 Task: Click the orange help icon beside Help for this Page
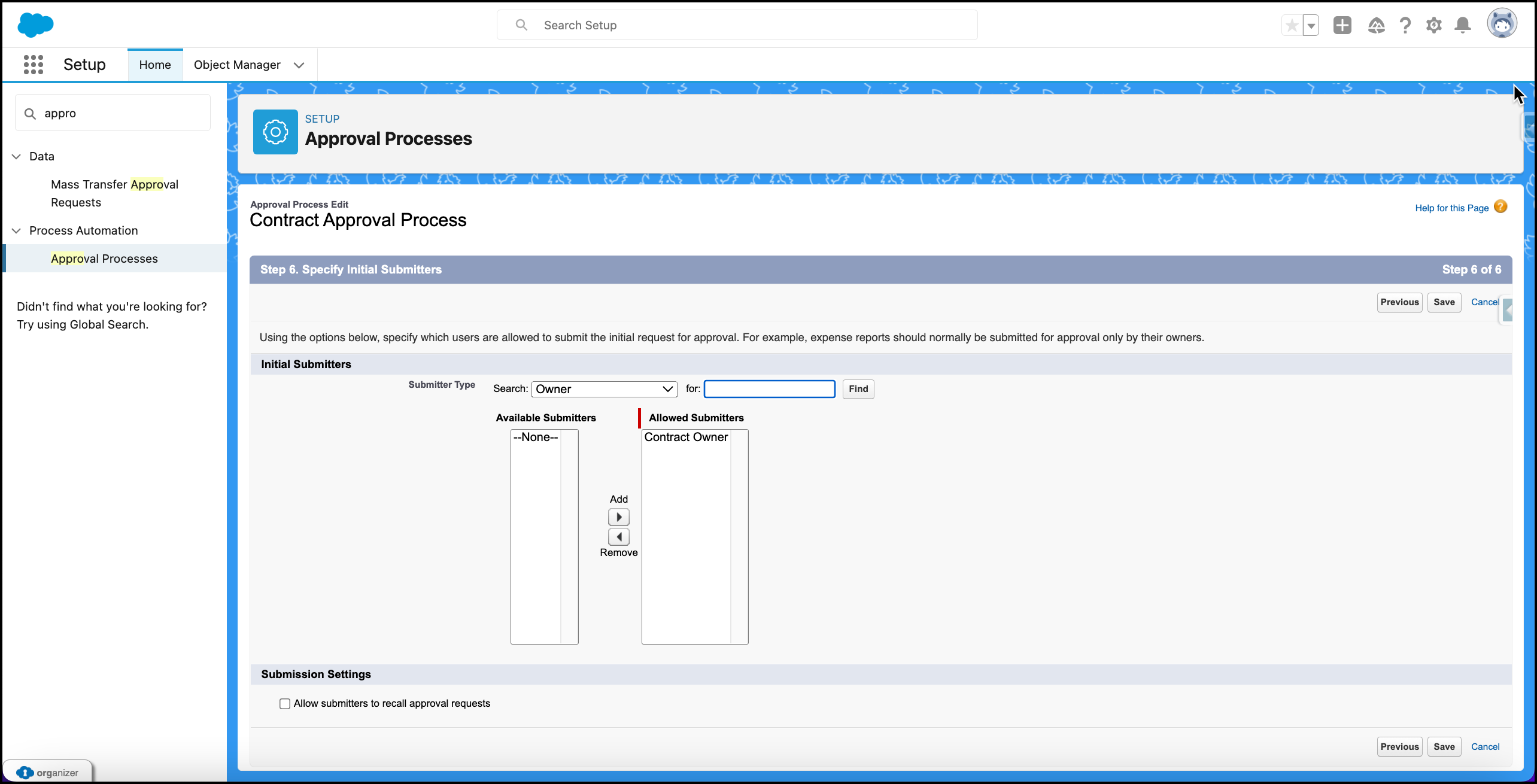(x=1500, y=207)
